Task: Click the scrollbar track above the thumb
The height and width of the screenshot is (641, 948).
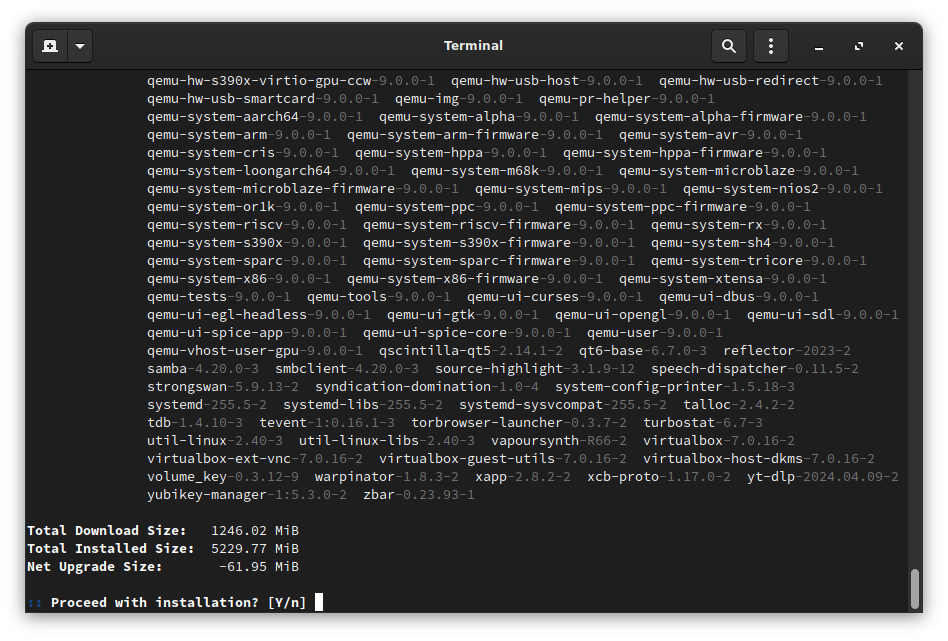Action: coord(914,300)
